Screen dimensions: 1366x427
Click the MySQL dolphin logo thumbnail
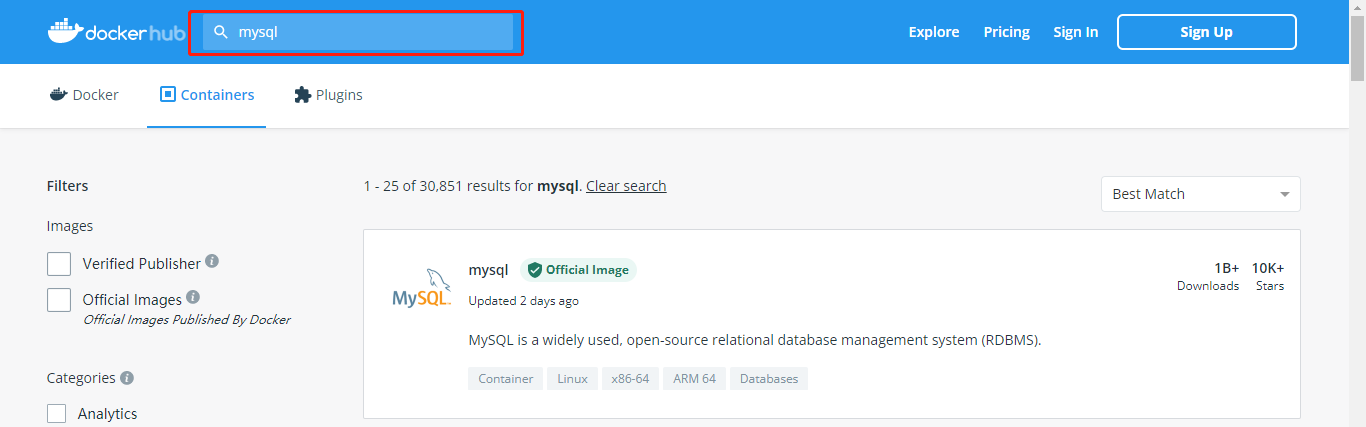click(x=422, y=290)
